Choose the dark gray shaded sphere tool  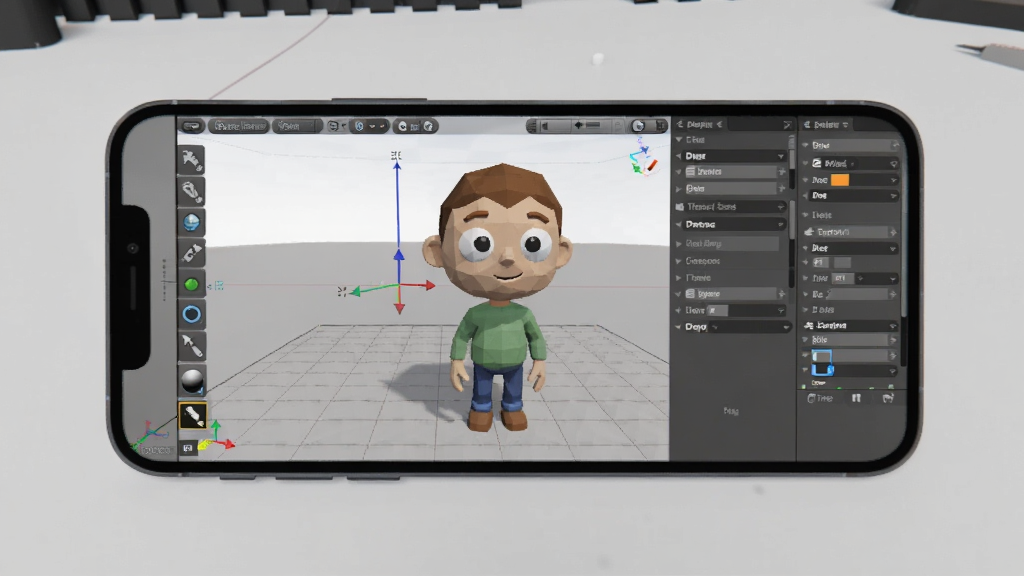pyautogui.click(x=192, y=381)
